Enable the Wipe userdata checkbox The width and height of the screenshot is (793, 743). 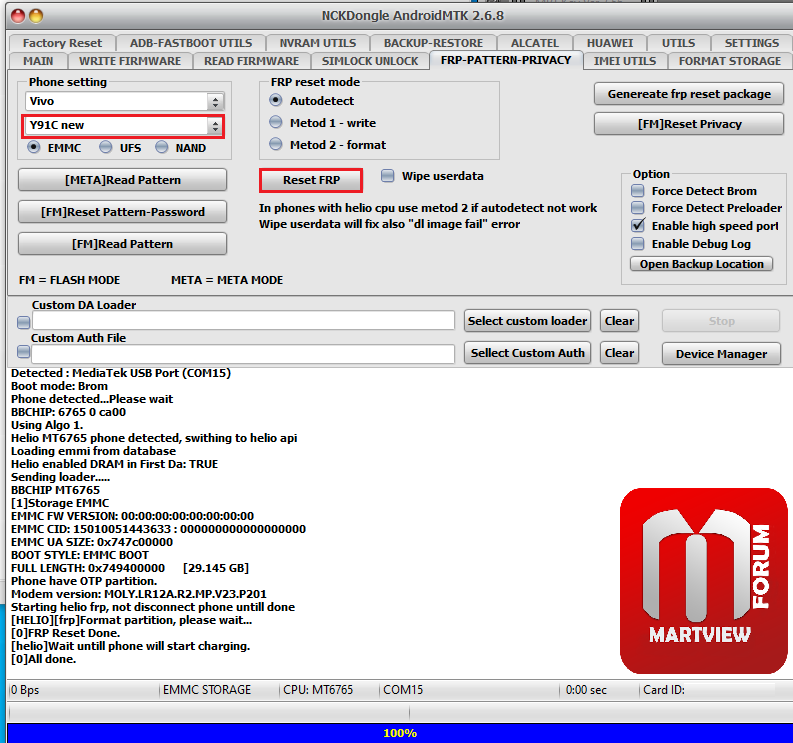click(387, 176)
